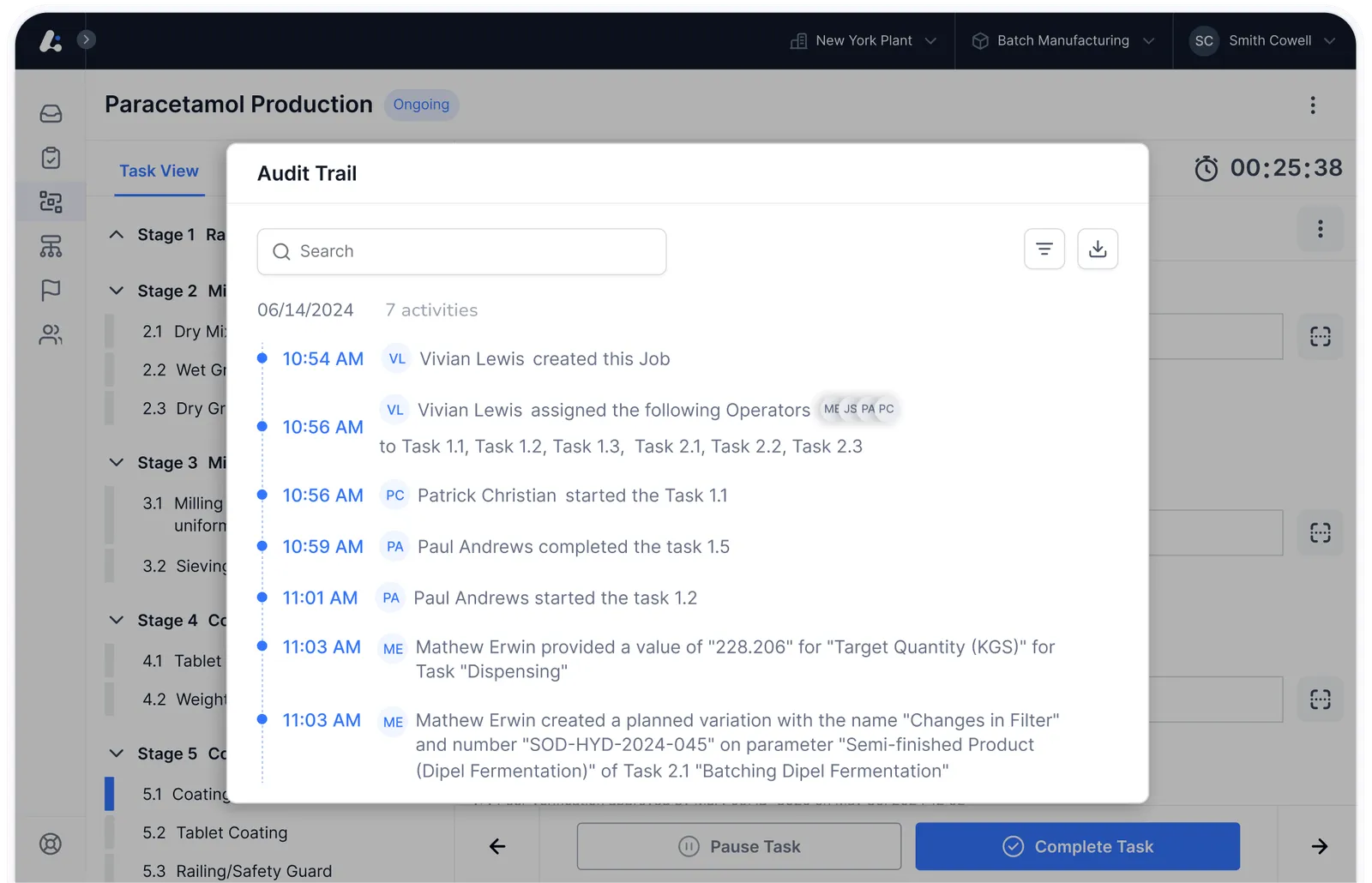Viewport: 1372px width, 883px height.
Task: Click the Pause Task button
Action: [738, 846]
